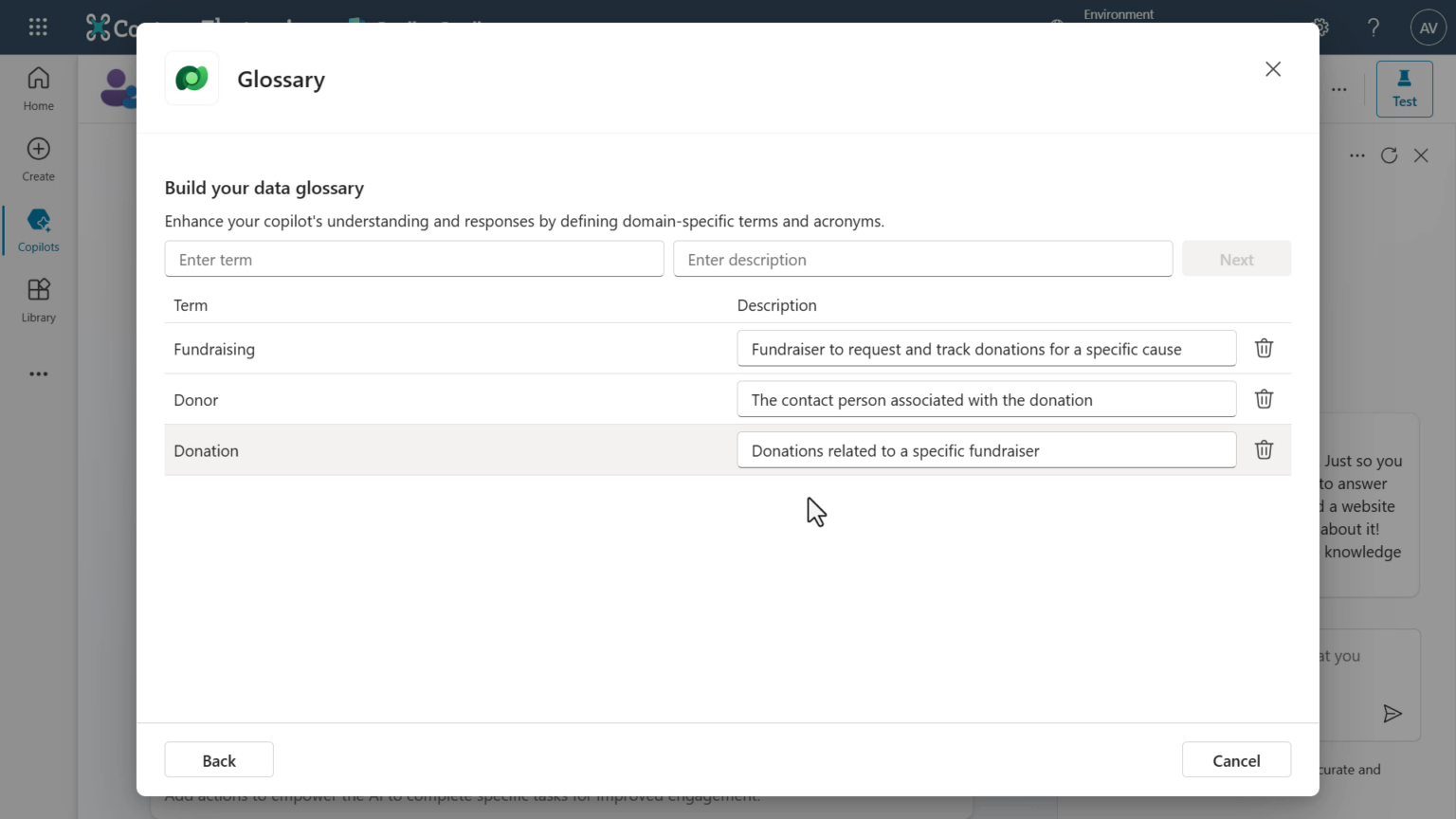Click the Next button
The image size is (1456, 819).
click(1236, 258)
